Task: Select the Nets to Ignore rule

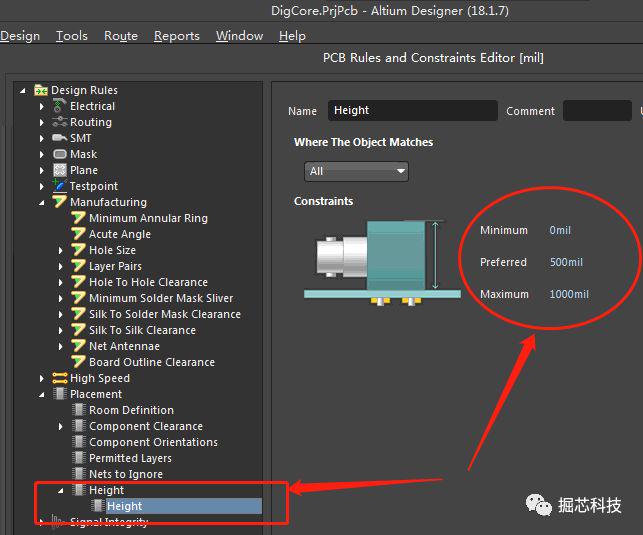Action: point(126,474)
